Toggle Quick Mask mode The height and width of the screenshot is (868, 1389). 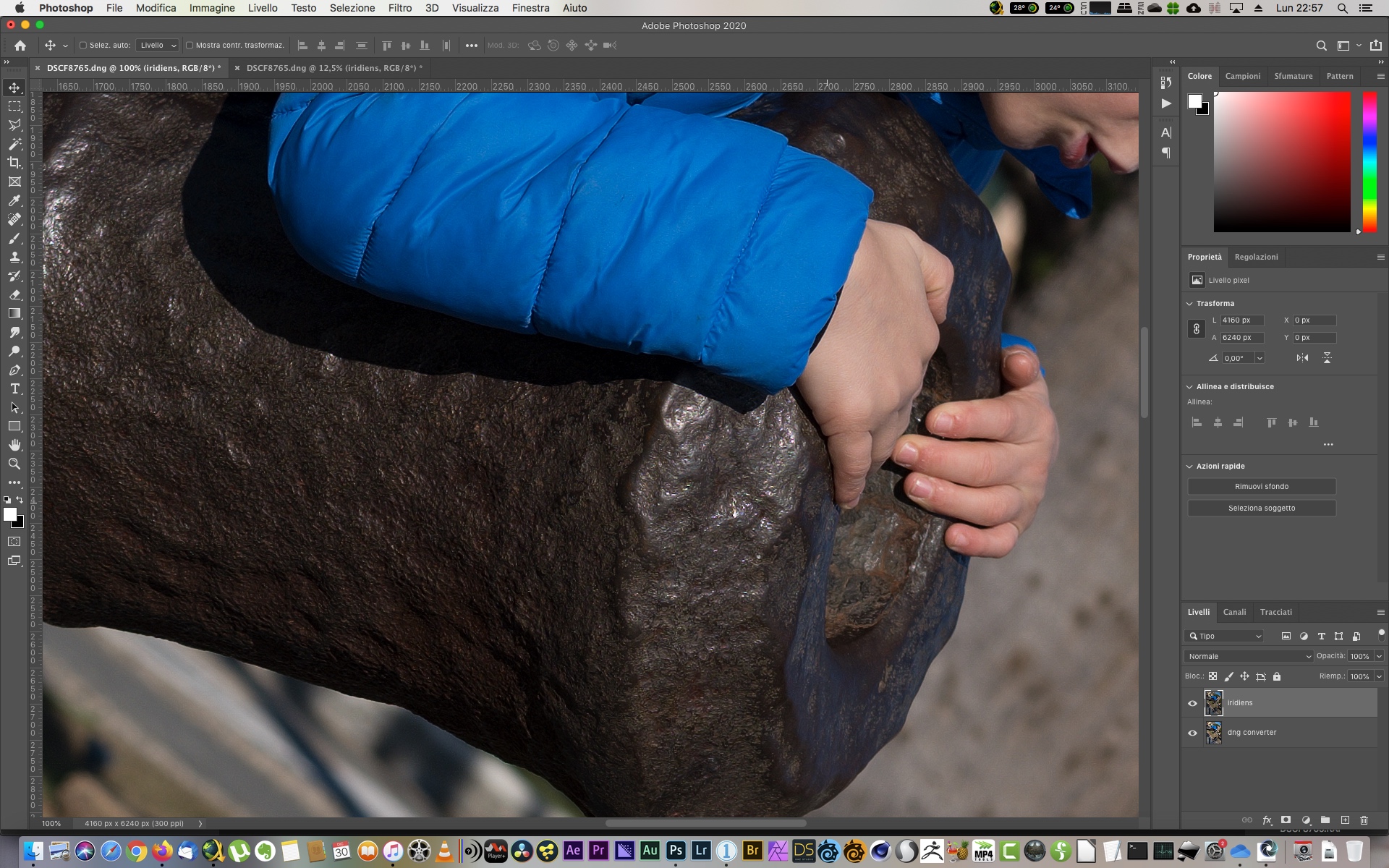coord(14,541)
